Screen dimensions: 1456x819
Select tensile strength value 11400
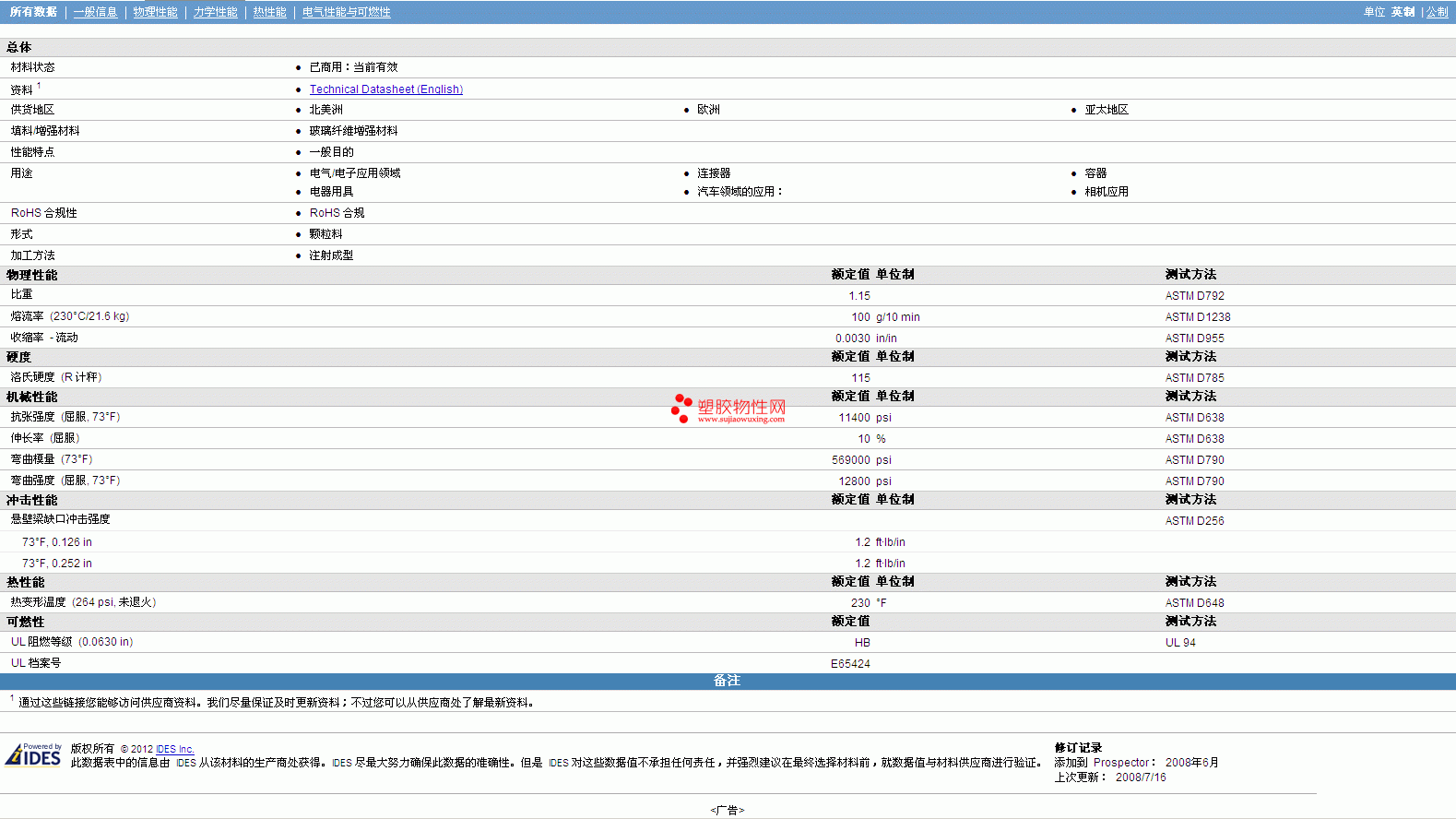point(854,418)
